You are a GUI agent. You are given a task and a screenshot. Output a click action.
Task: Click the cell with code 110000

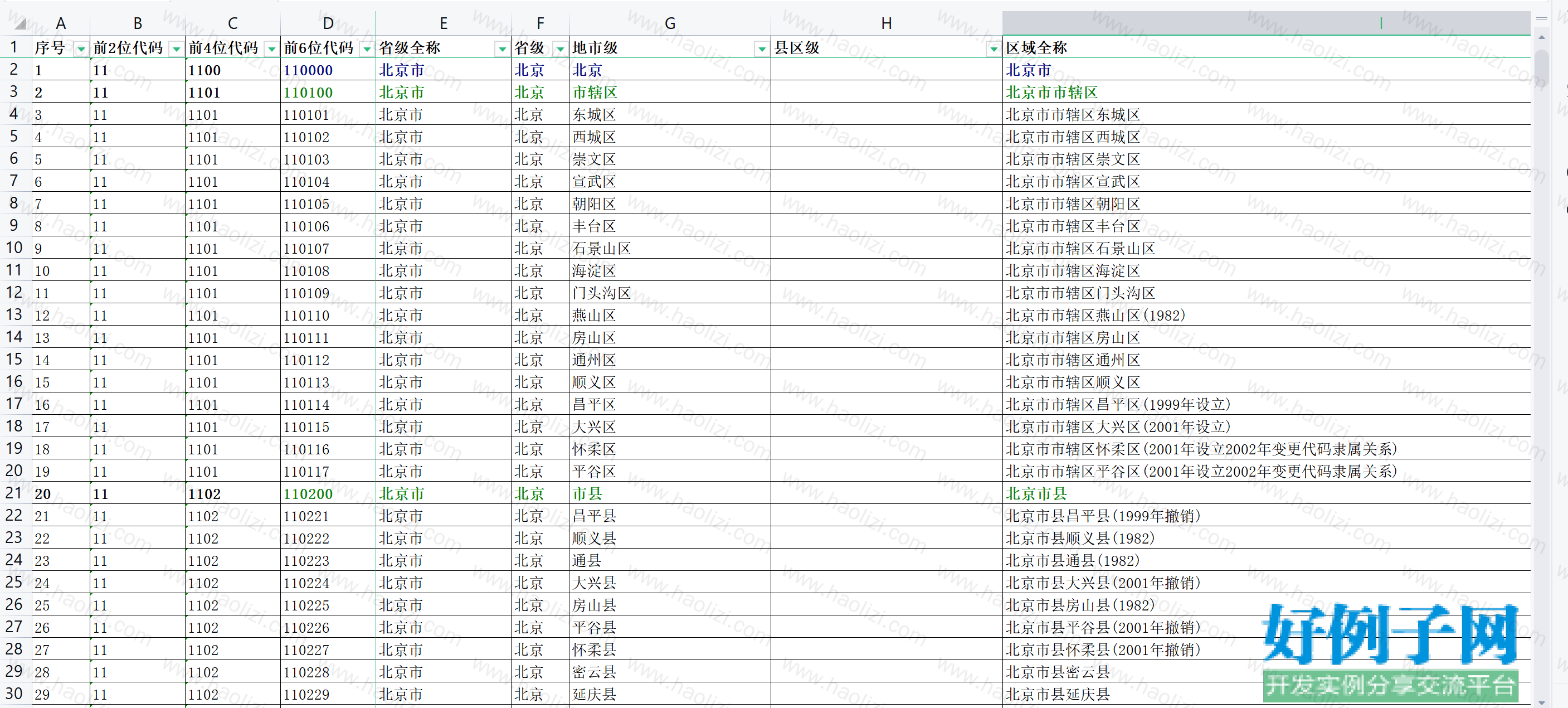(x=329, y=70)
